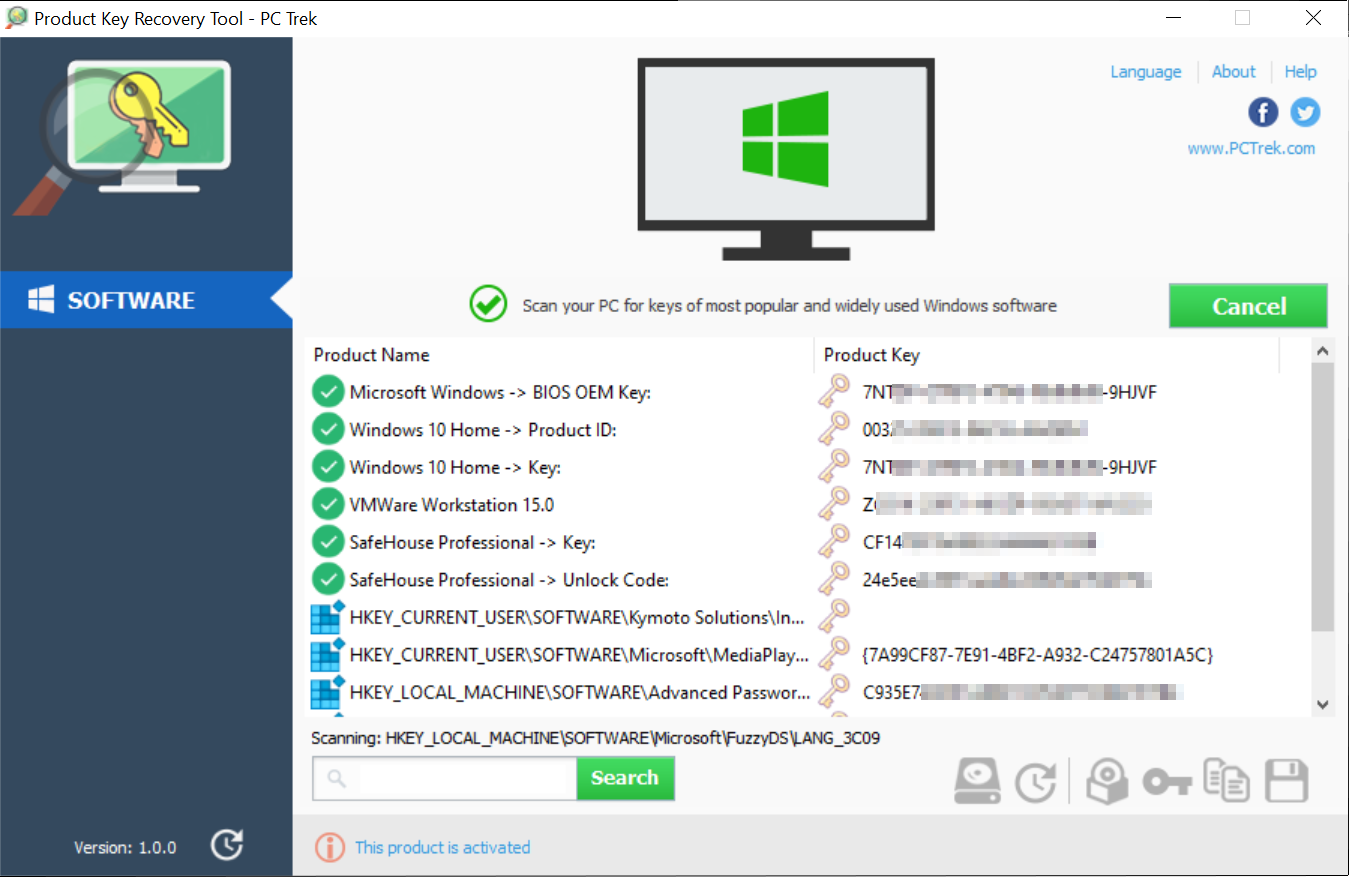This screenshot has height=877, width=1349.
Task: Select the Microsoft\MediaPlay registry row
Action: pos(806,655)
